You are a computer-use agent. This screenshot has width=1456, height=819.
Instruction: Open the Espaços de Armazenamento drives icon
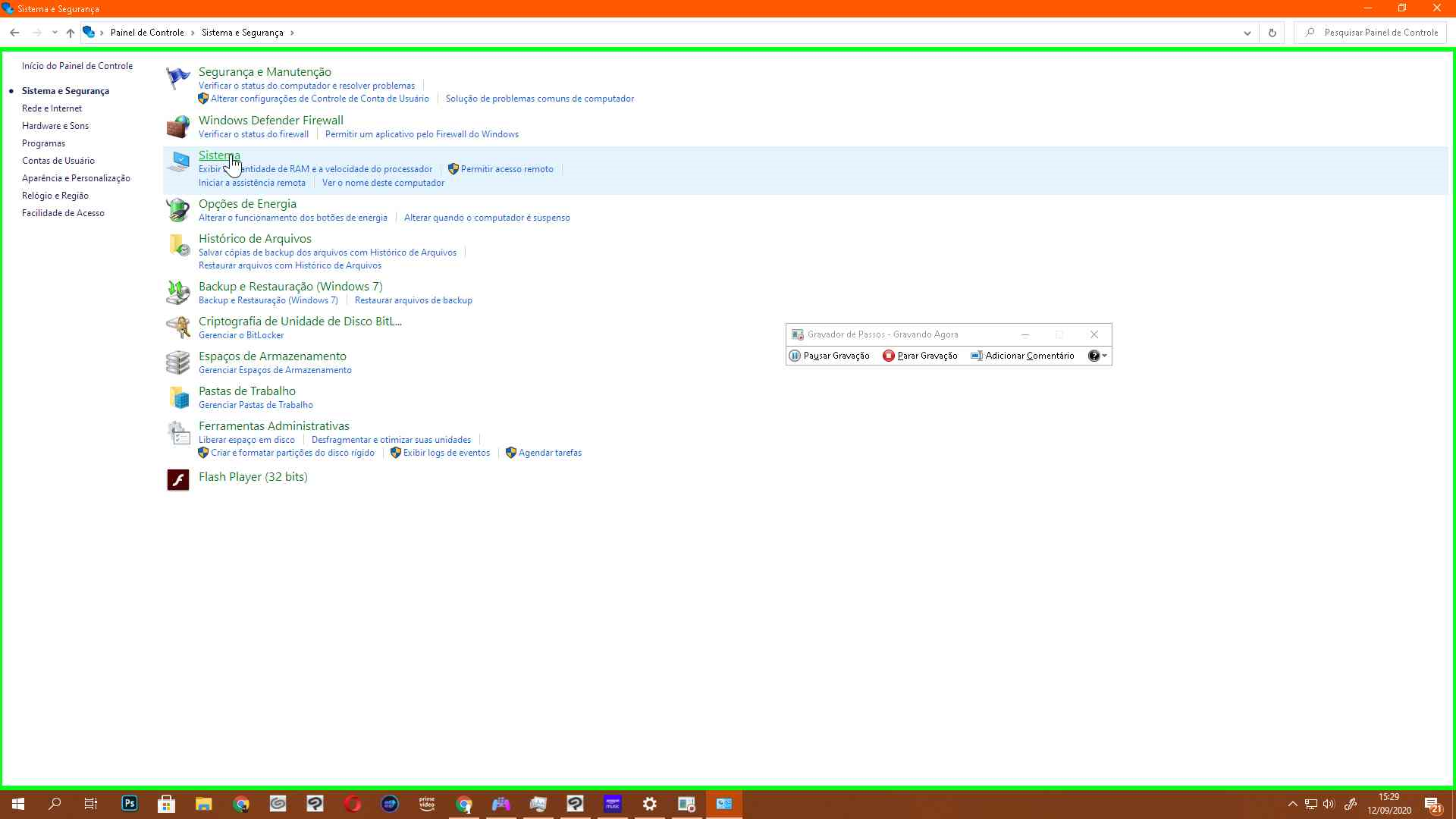[178, 362]
